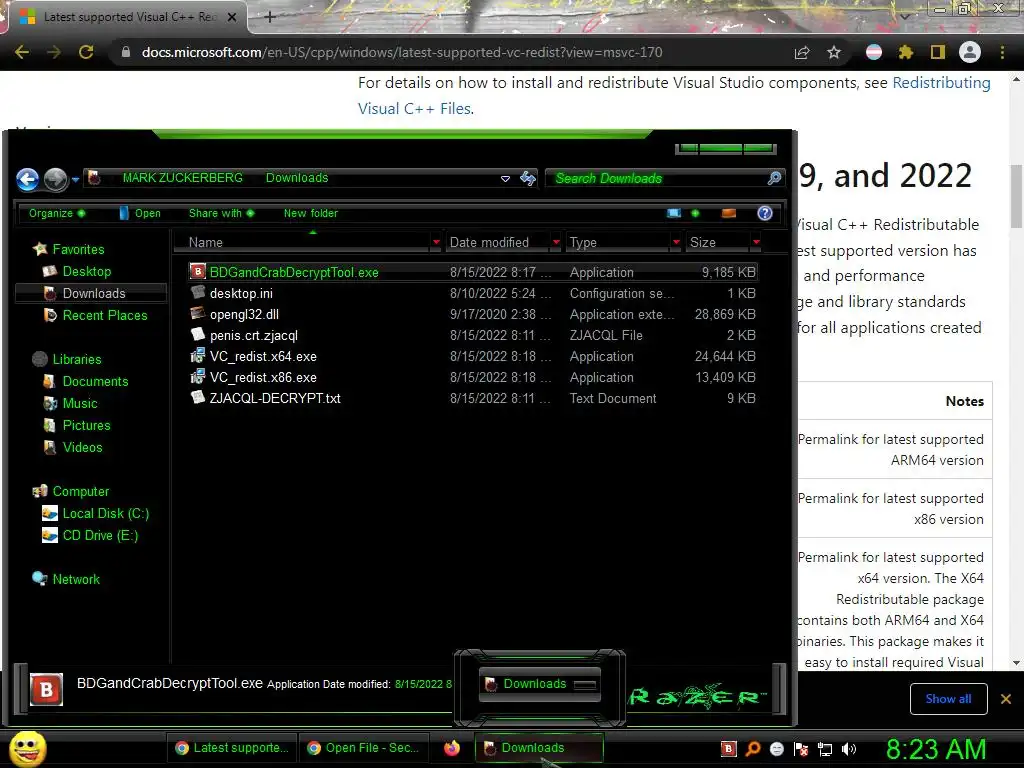The width and height of the screenshot is (1024, 768).
Task: Refresh the Downloads folder view
Action: pyautogui.click(x=528, y=178)
